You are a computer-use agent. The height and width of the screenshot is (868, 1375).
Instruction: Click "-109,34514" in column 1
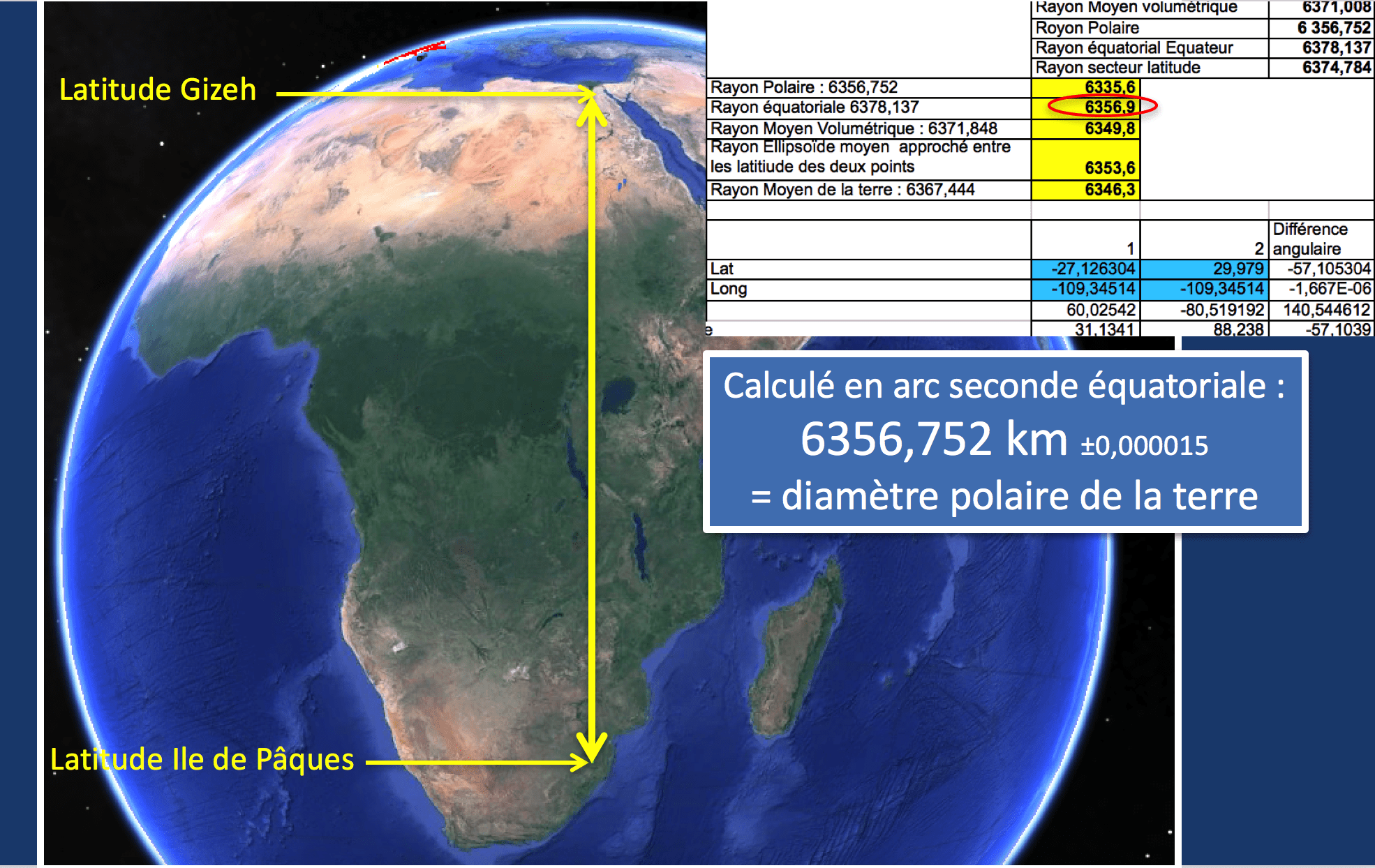tap(1085, 290)
